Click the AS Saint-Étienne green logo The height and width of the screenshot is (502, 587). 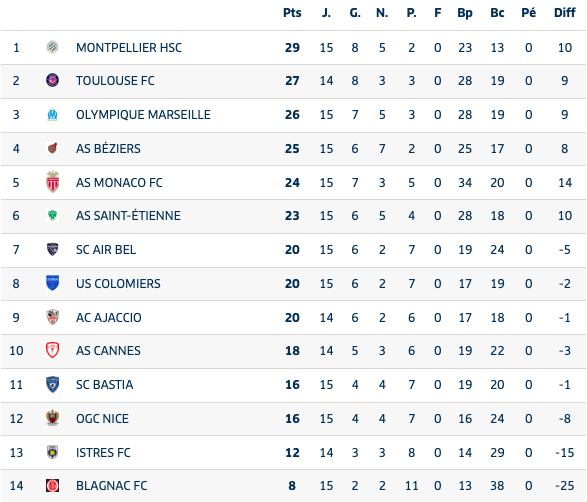52,215
